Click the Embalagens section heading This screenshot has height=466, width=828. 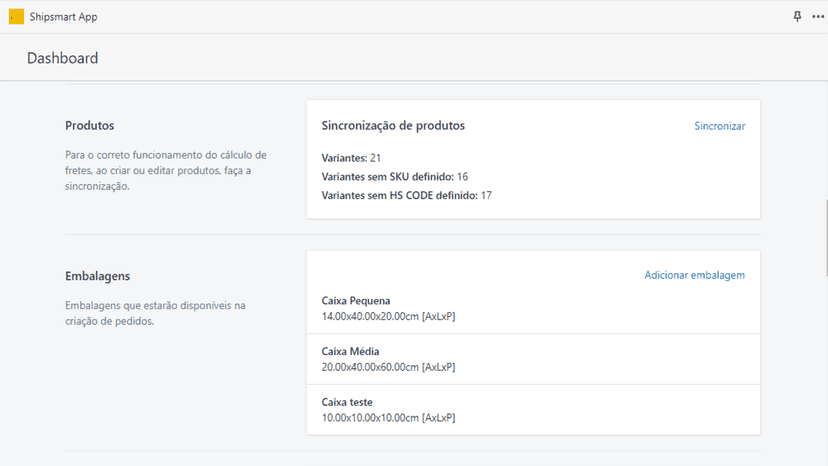click(x=98, y=276)
